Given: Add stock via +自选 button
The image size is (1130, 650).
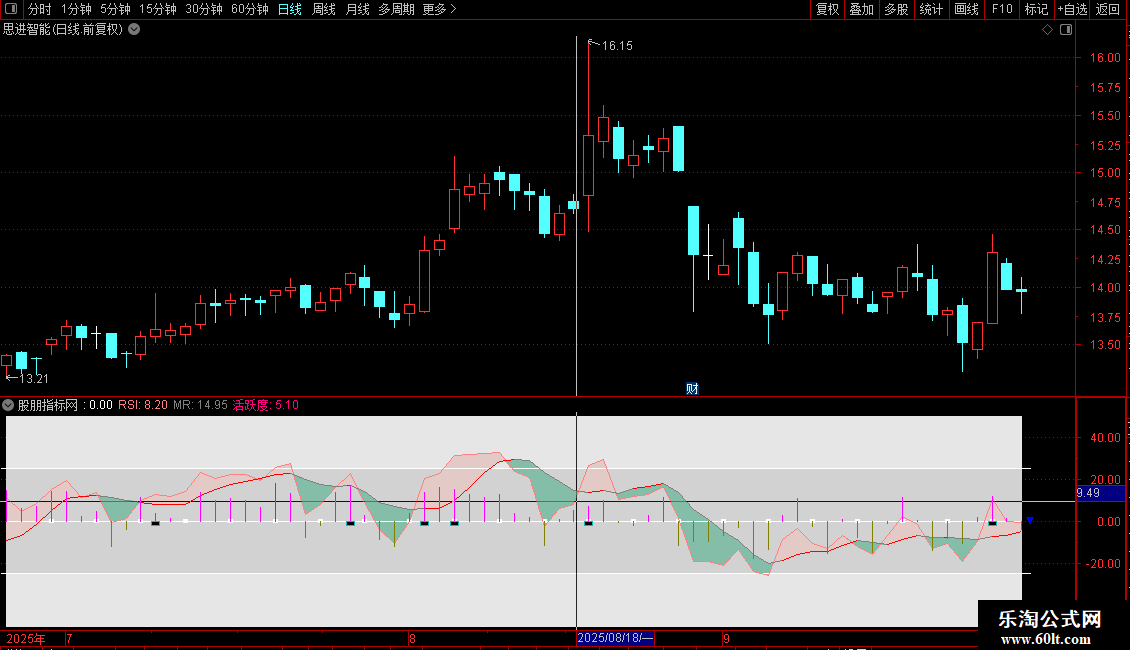Looking at the screenshot, I should click(x=1072, y=9).
